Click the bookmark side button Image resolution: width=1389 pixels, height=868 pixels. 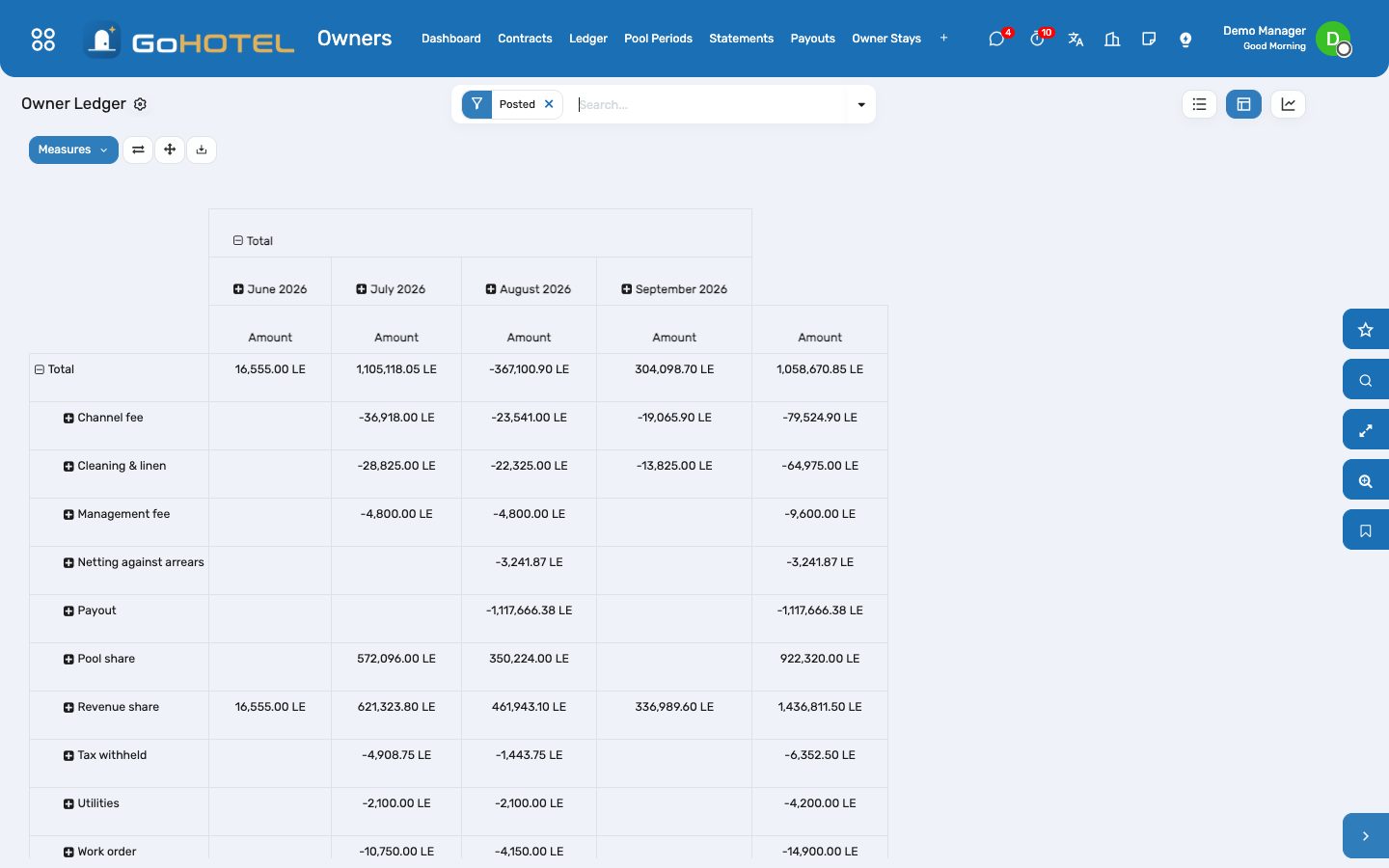coord(1366,530)
